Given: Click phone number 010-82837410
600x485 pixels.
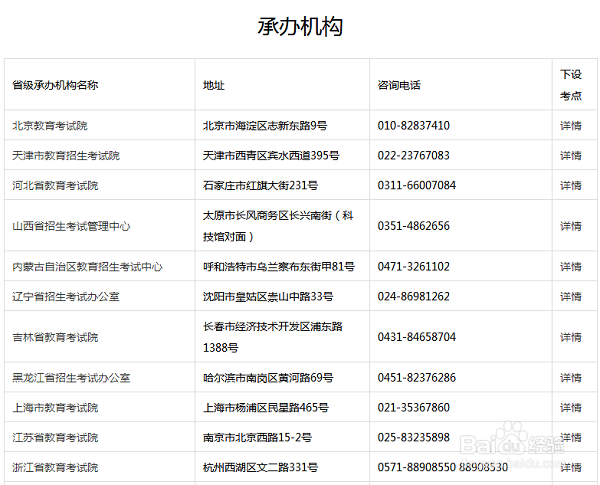Looking at the screenshot, I should [413, 126].
